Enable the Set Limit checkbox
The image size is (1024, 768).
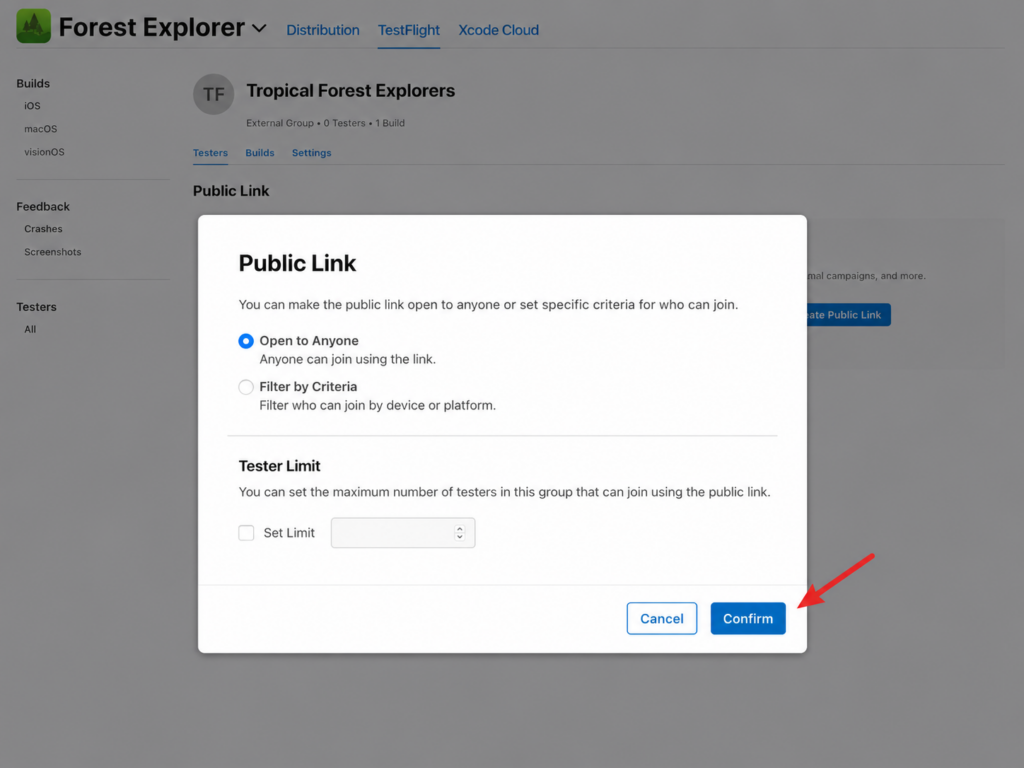tap(246, 533)
